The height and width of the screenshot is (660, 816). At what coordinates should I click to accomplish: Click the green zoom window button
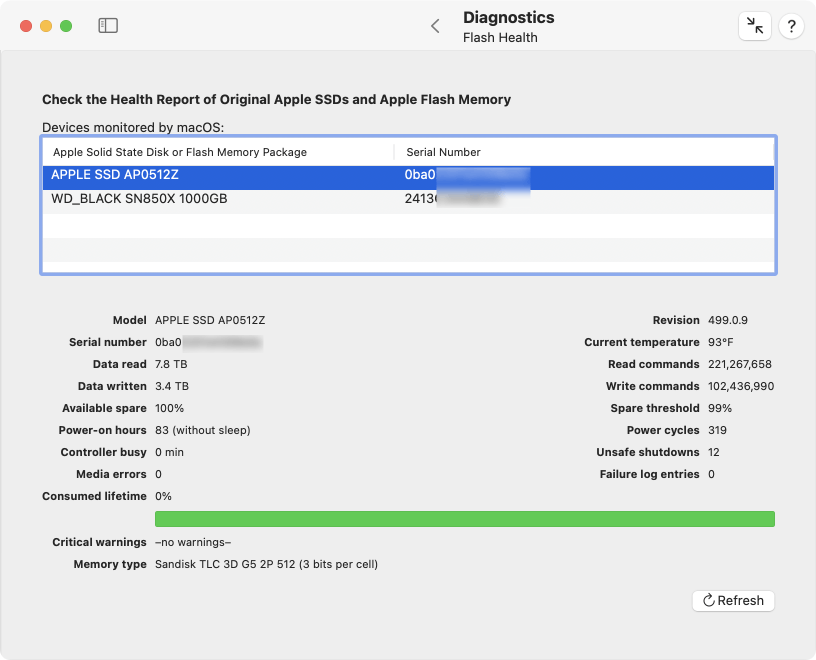66,26
